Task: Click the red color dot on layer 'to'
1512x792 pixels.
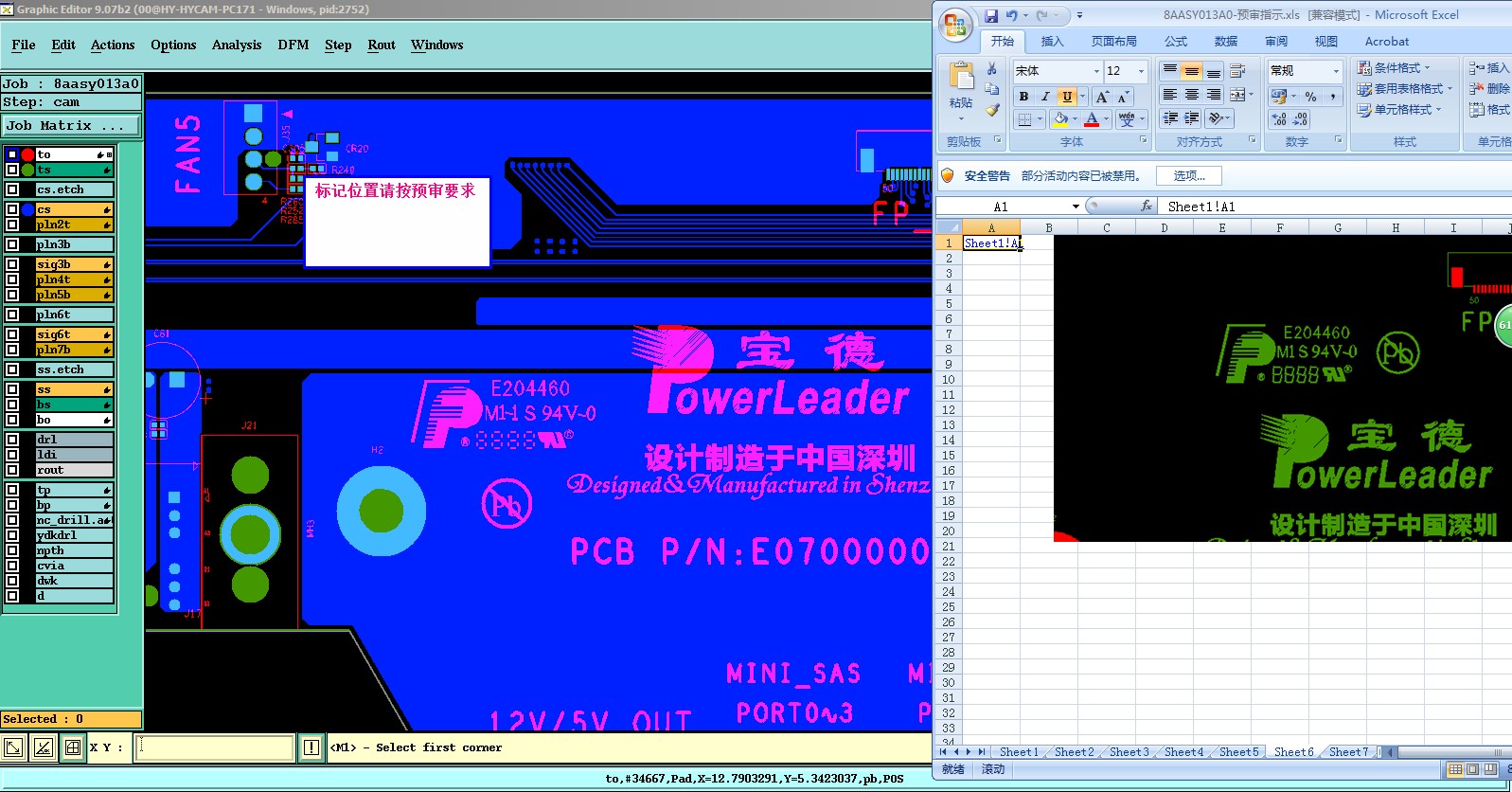Action: click(x=28, y=154)
